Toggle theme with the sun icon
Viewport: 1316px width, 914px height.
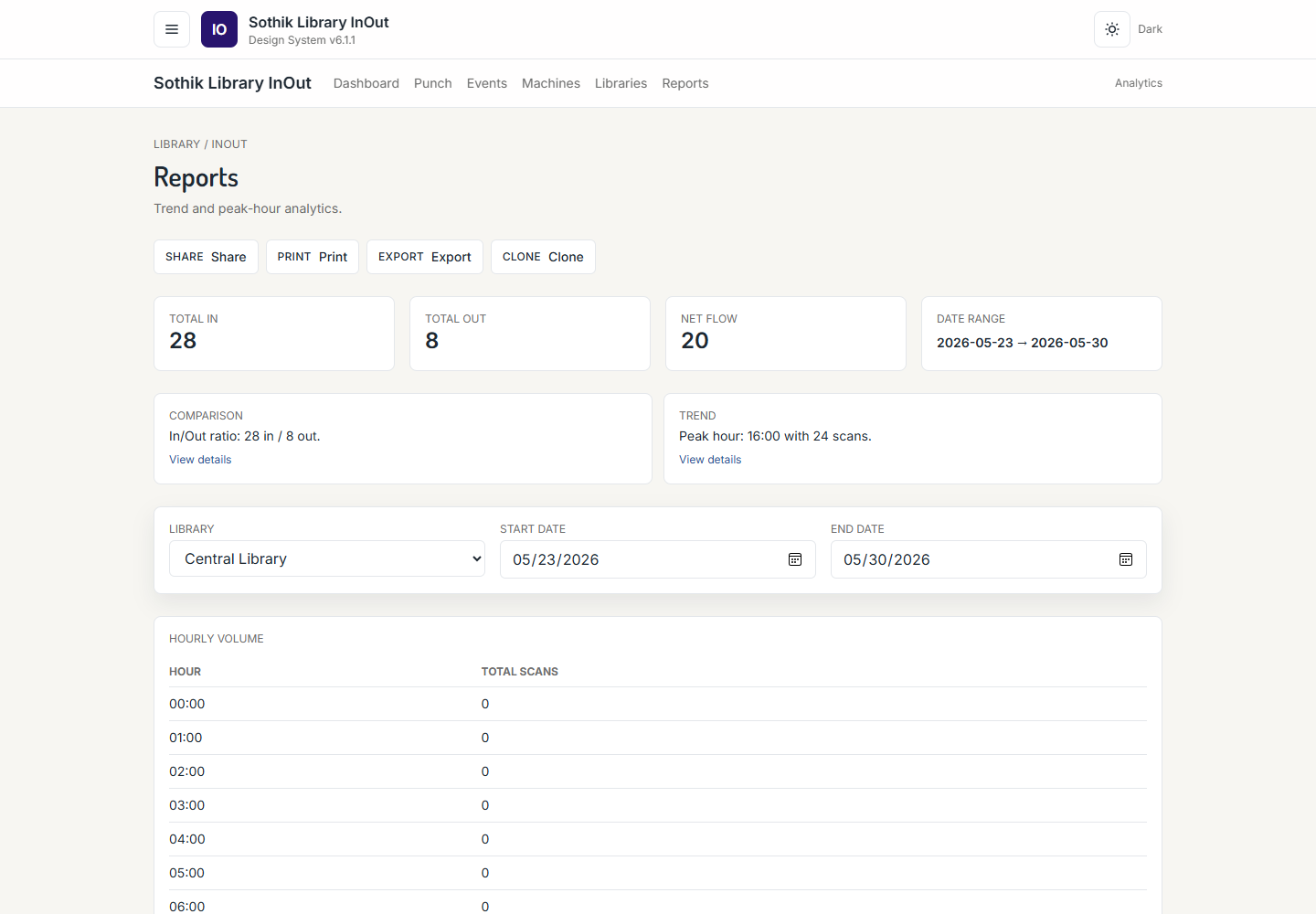pos(1112,29)
